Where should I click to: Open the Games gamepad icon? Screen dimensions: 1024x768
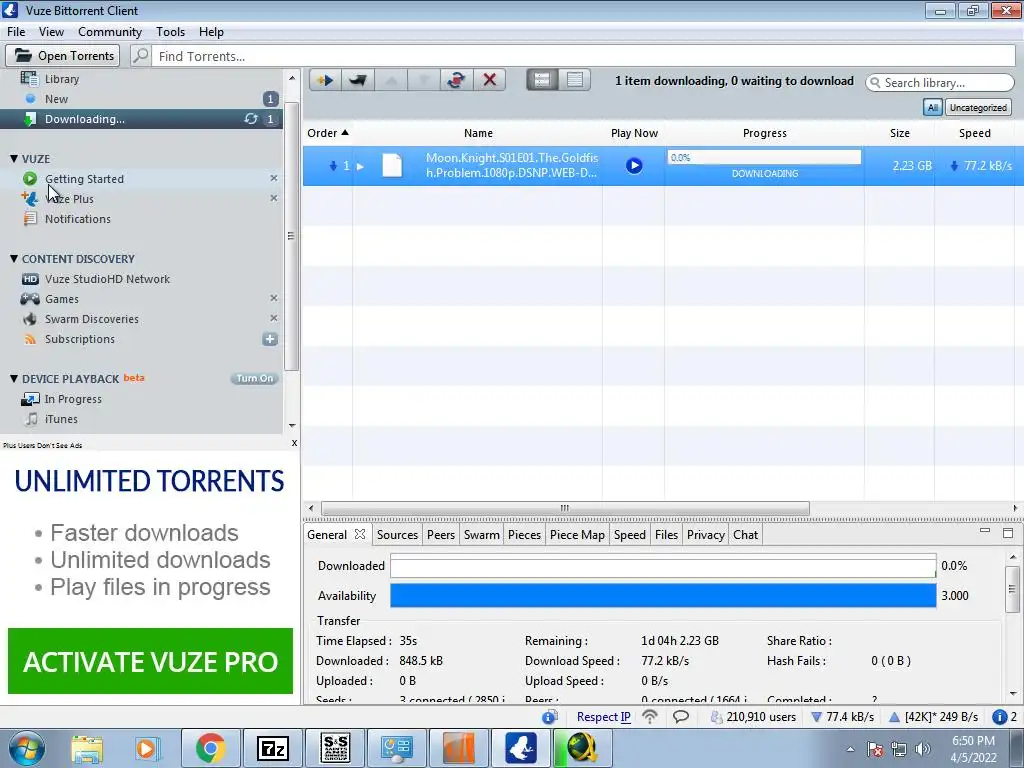[x=30, y=299]
